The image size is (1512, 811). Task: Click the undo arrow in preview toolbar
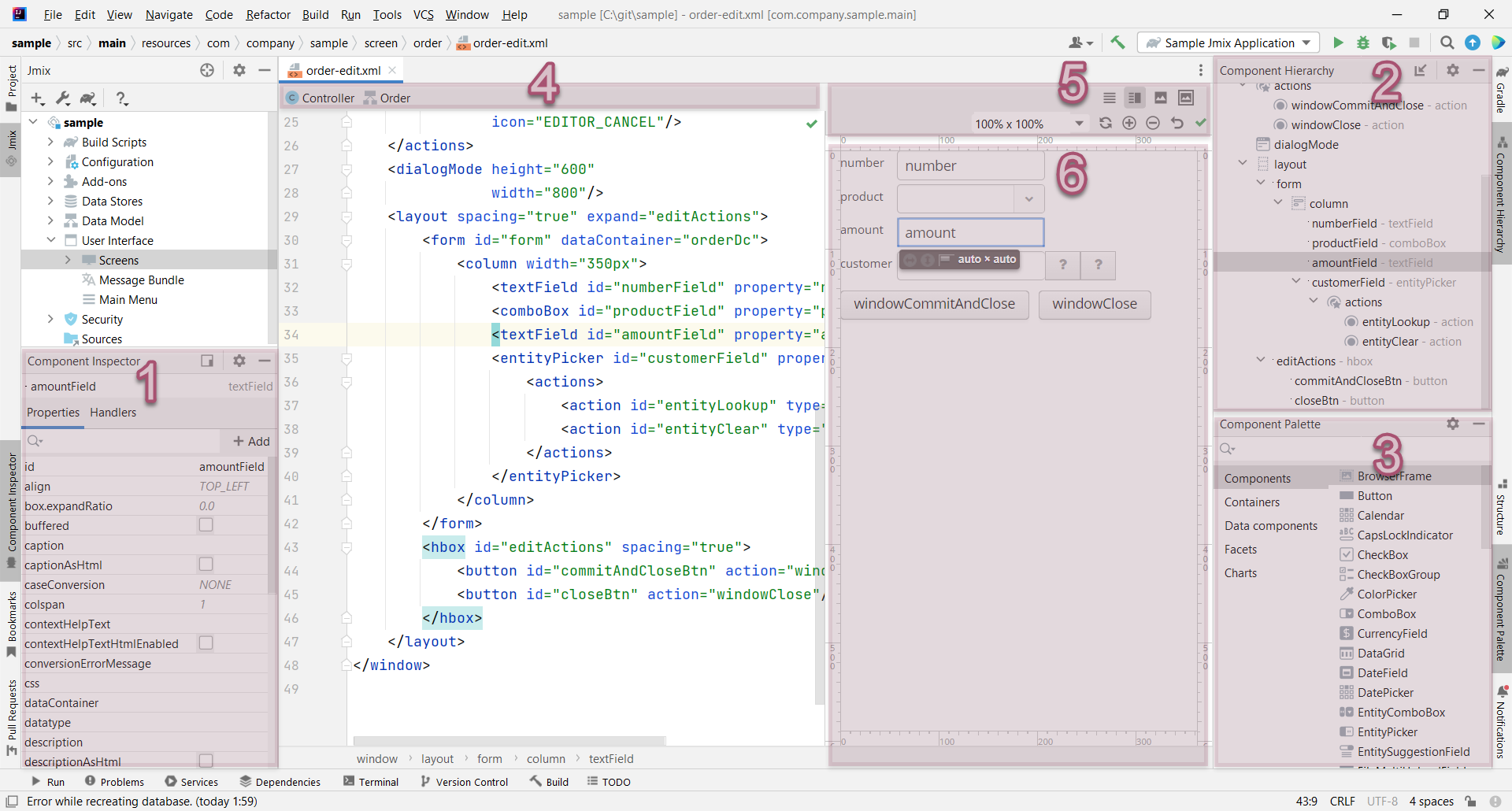(x=1177, y=123)
